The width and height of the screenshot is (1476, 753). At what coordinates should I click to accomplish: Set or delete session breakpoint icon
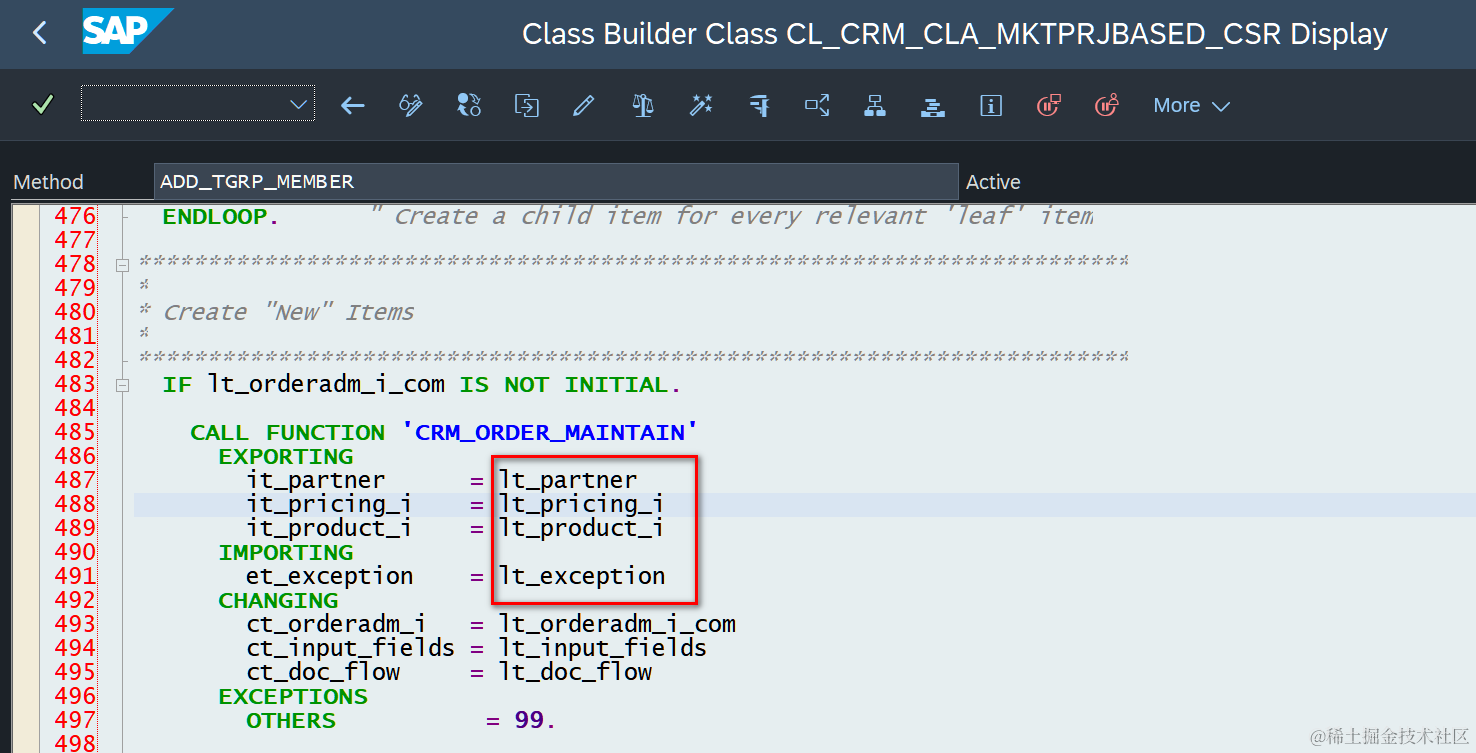pyautogui.click(x=1049, y=105)
